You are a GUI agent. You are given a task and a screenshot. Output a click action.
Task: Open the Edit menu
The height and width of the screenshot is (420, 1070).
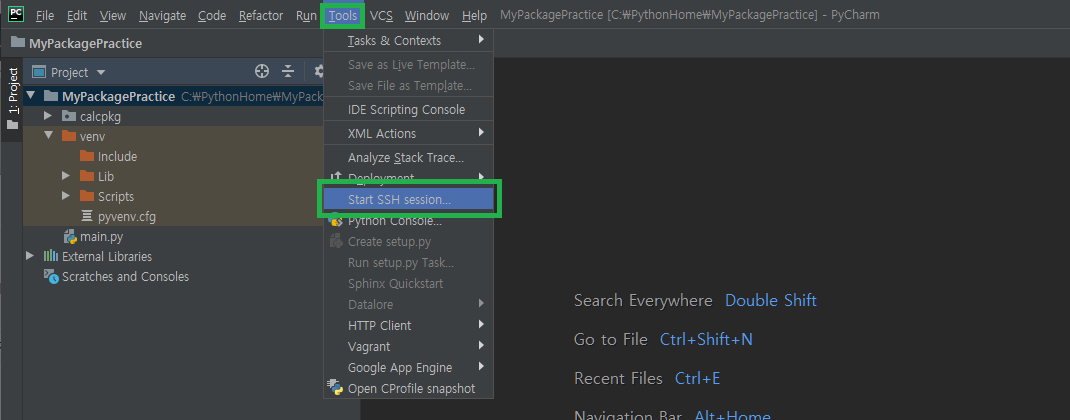(76, 15)
